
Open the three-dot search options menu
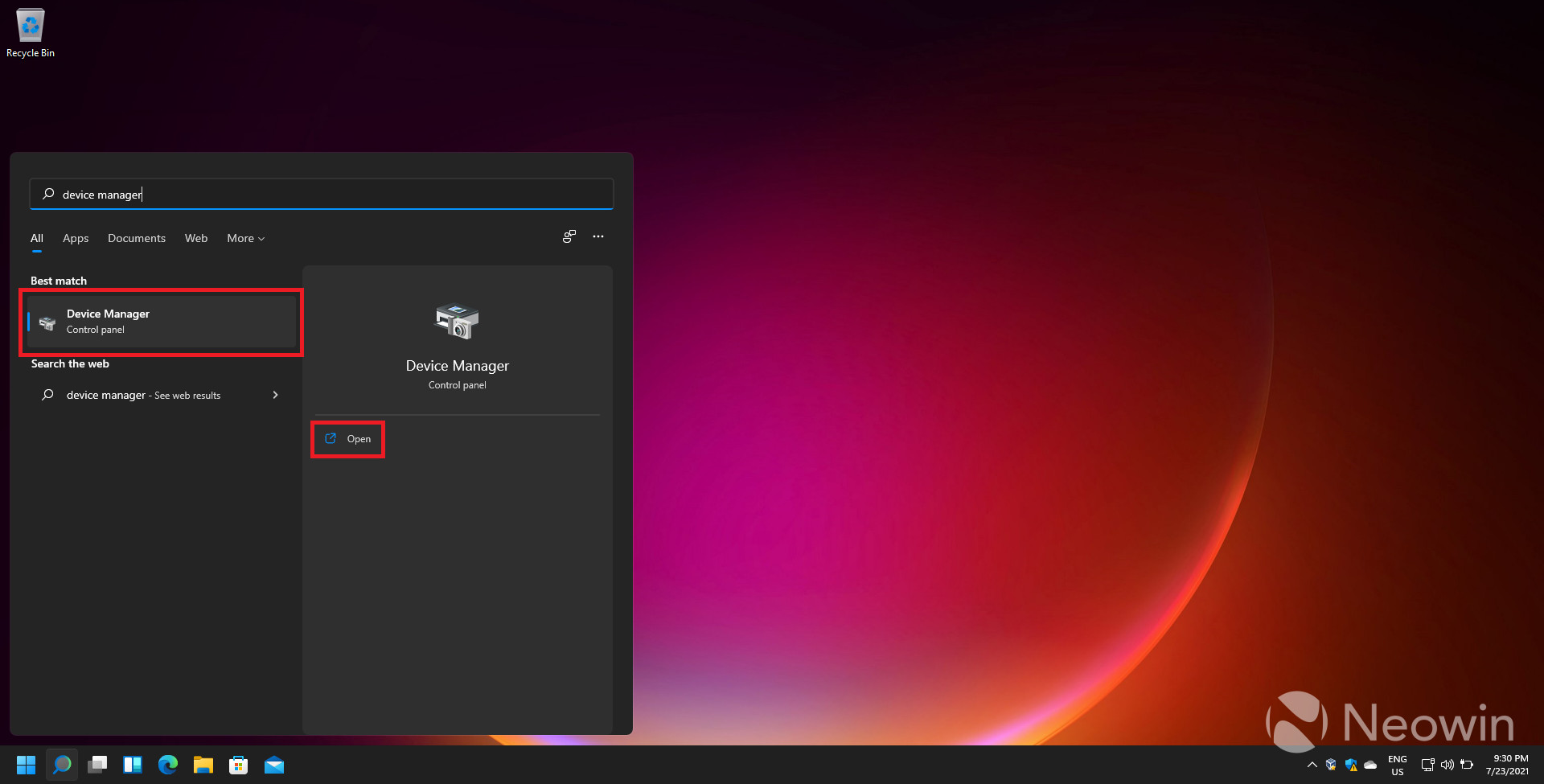[598, 236]
